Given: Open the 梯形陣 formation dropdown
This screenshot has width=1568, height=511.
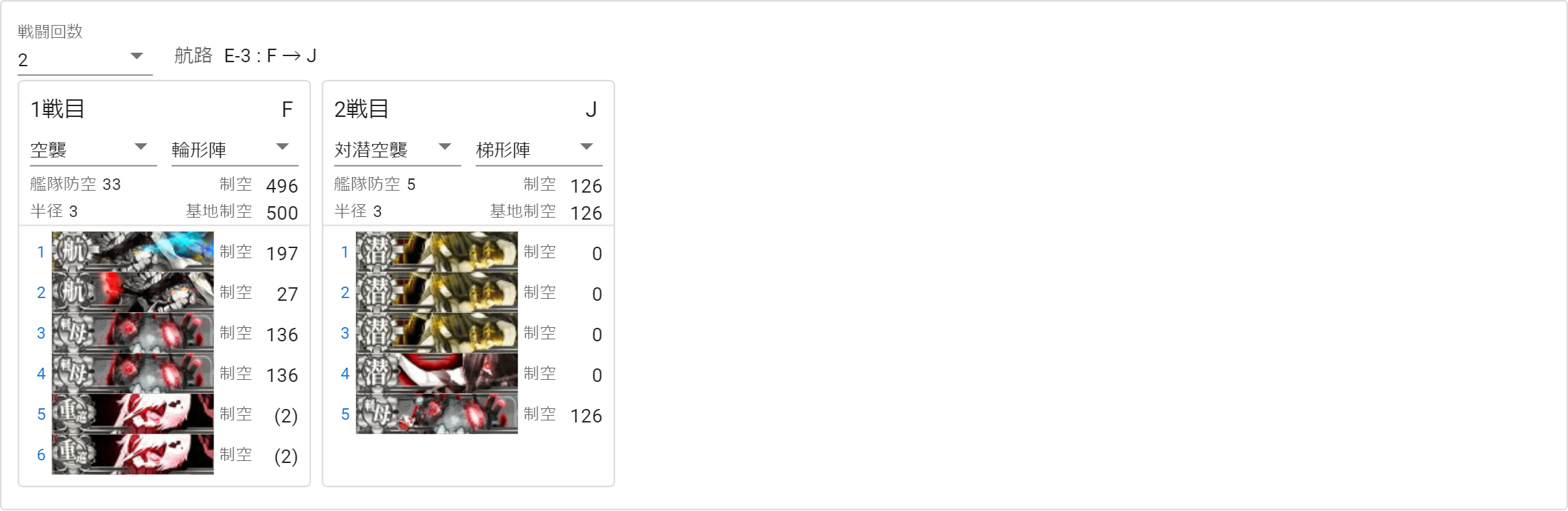Looking at the screenshot, I should coord(539,149).
